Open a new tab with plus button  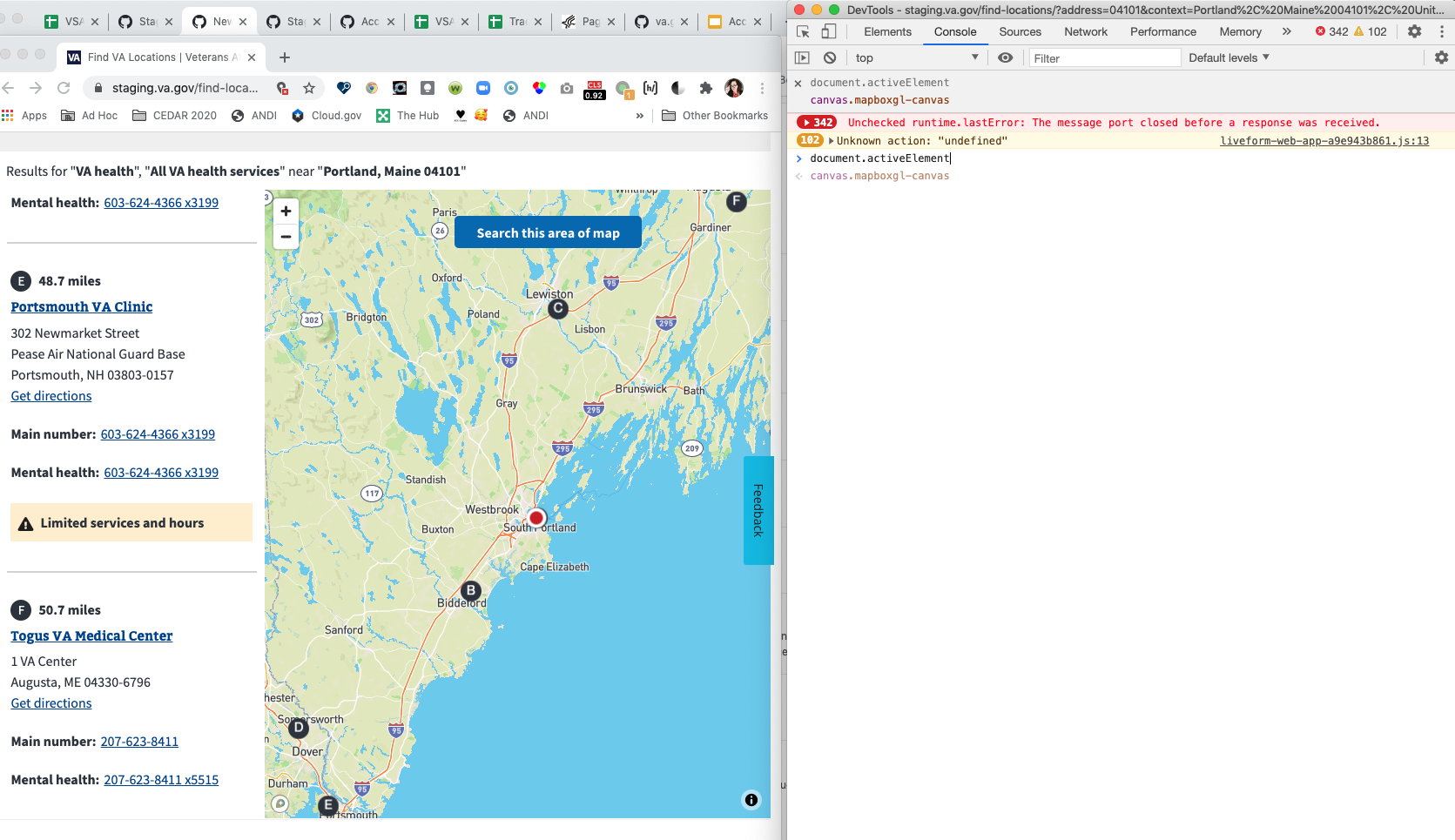(285, 57)
